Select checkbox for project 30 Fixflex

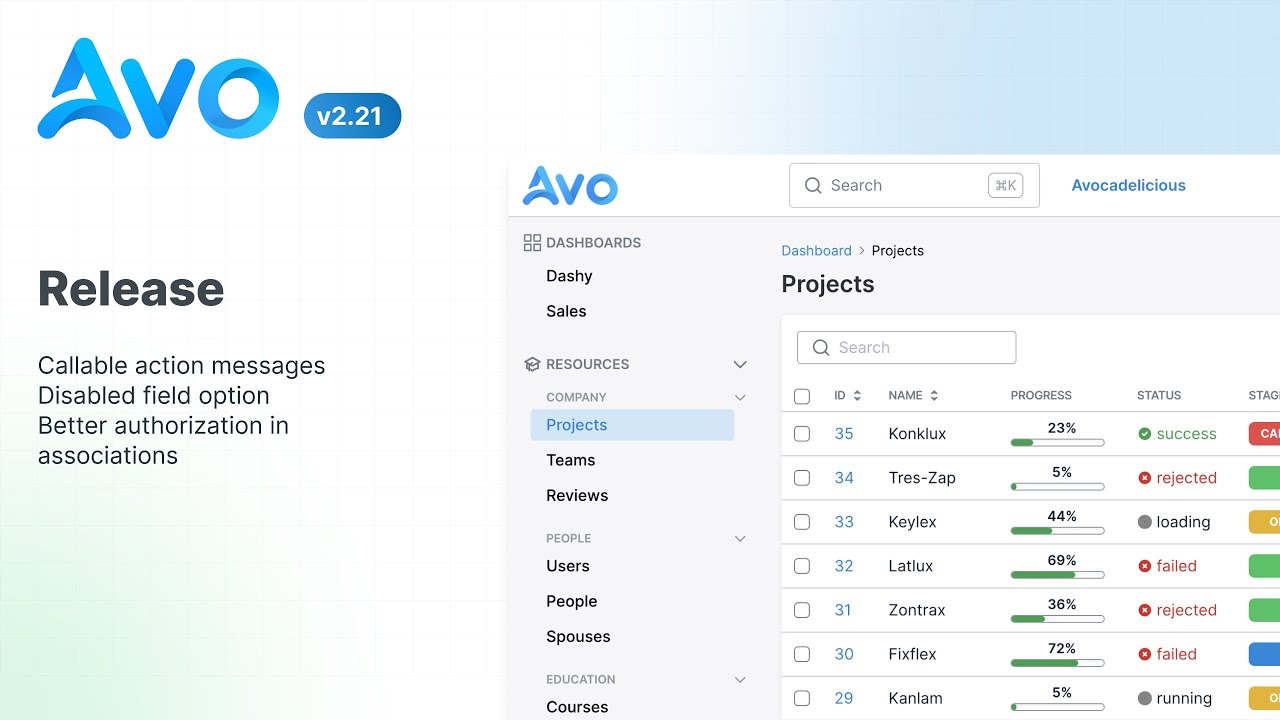802,654
